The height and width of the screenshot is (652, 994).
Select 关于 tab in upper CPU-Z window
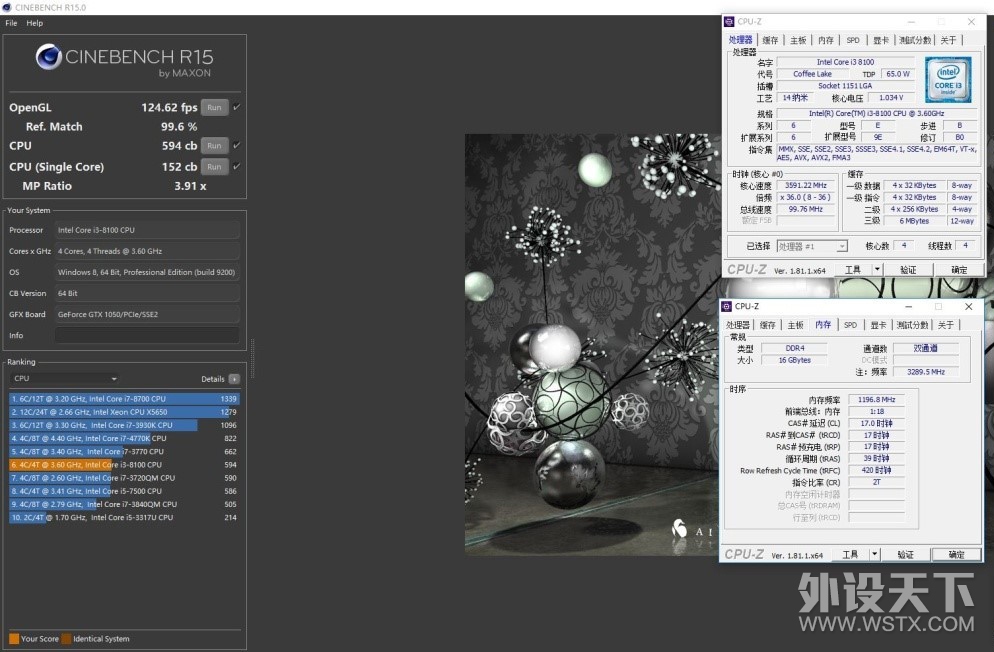pos(948,40)
